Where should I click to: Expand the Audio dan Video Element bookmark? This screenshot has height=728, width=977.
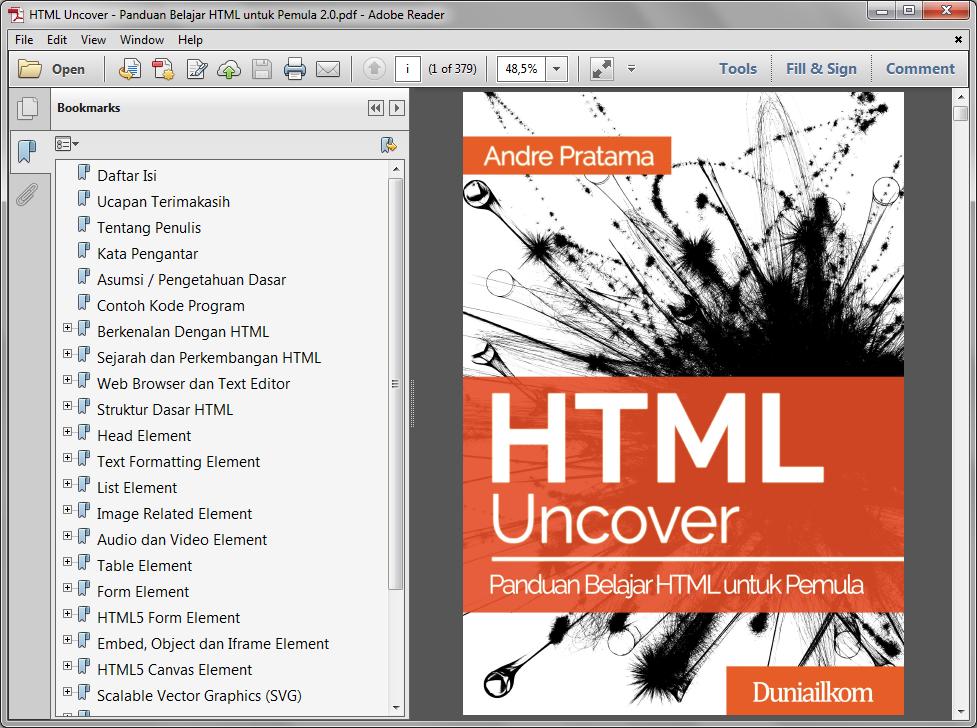(x=67, y=535)
